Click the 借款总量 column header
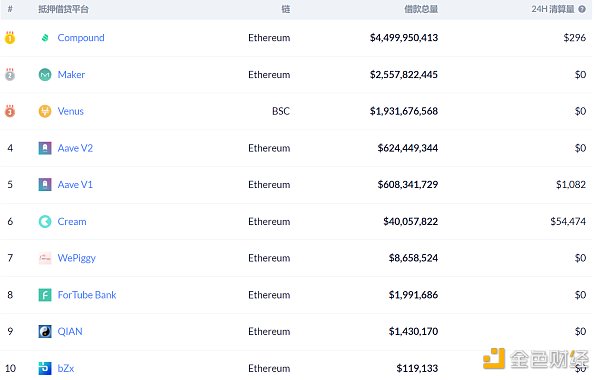 (x=421, y=9)
